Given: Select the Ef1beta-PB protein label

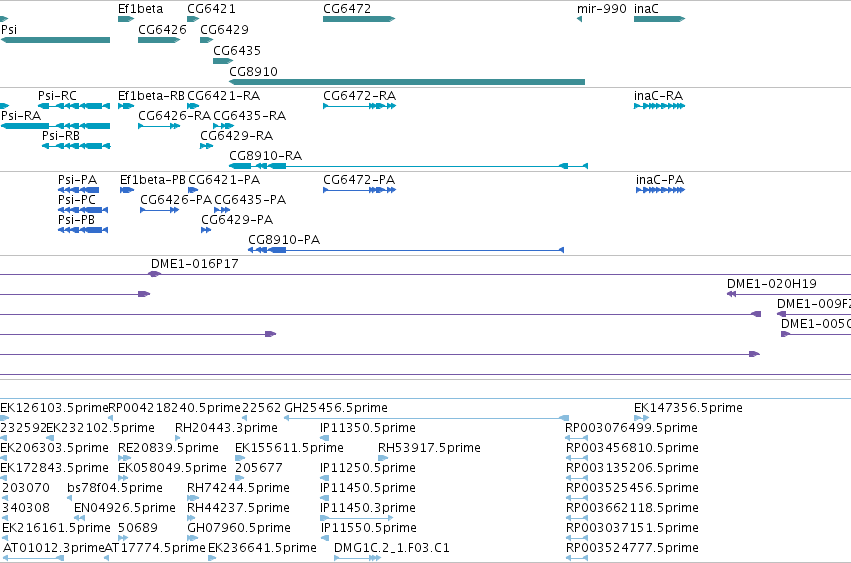Looking at the screenshot, I should coord(153,180).
